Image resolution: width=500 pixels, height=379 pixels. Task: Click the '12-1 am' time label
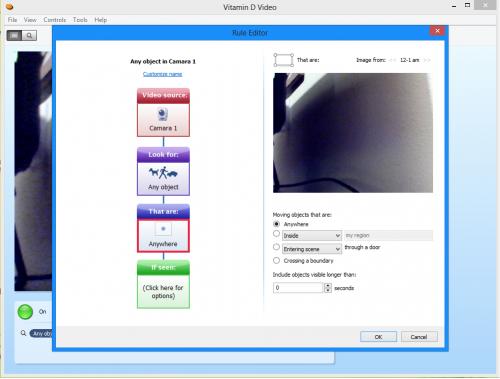[410, 60]
